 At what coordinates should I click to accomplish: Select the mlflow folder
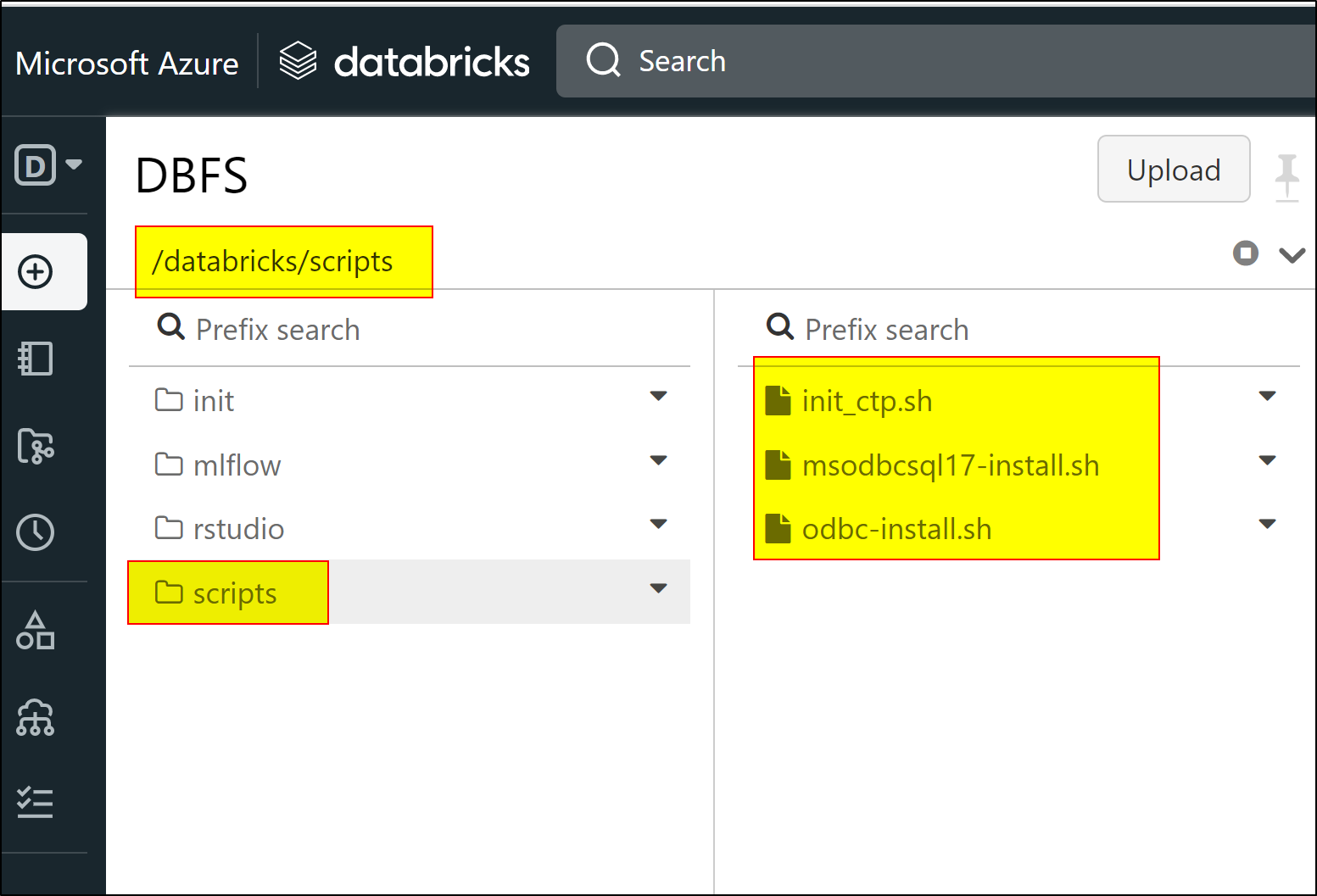[x=237, y=465]
